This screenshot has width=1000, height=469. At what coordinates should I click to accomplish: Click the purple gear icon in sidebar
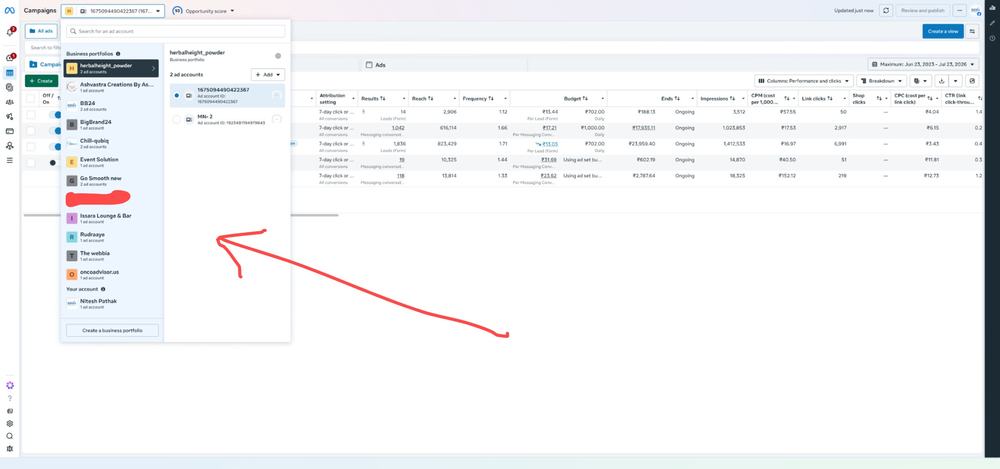point(10,385)
